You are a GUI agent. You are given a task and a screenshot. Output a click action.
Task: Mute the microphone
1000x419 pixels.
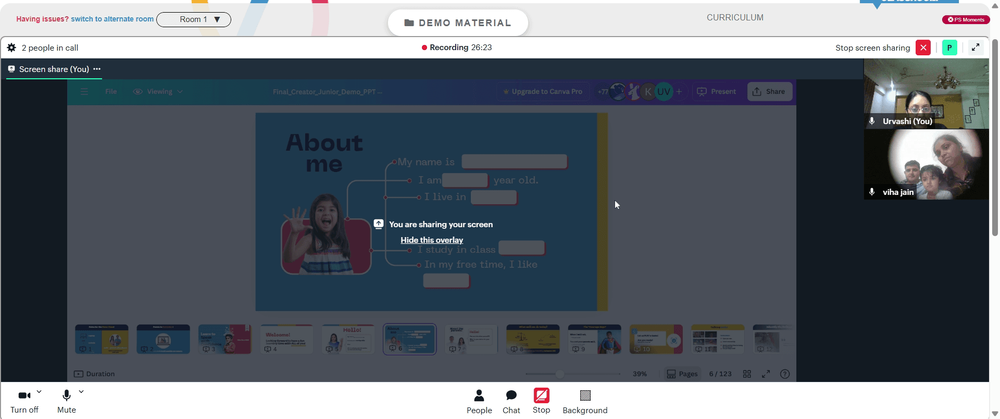[x=66, y=402]
